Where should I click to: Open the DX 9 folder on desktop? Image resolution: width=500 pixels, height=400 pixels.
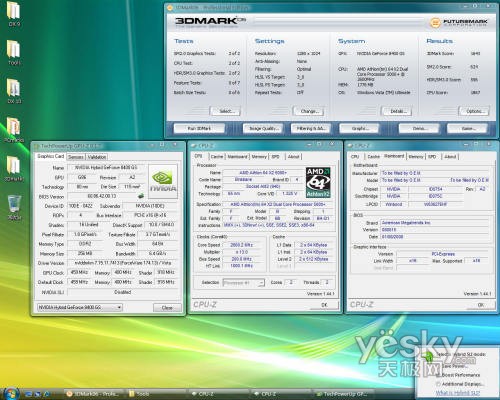[14, 13]
